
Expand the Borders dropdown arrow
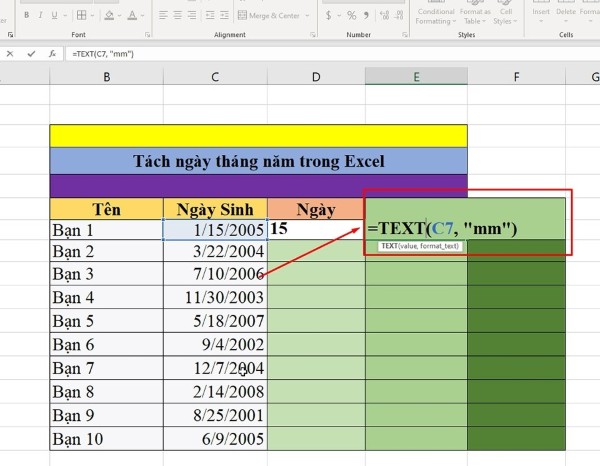92,16
